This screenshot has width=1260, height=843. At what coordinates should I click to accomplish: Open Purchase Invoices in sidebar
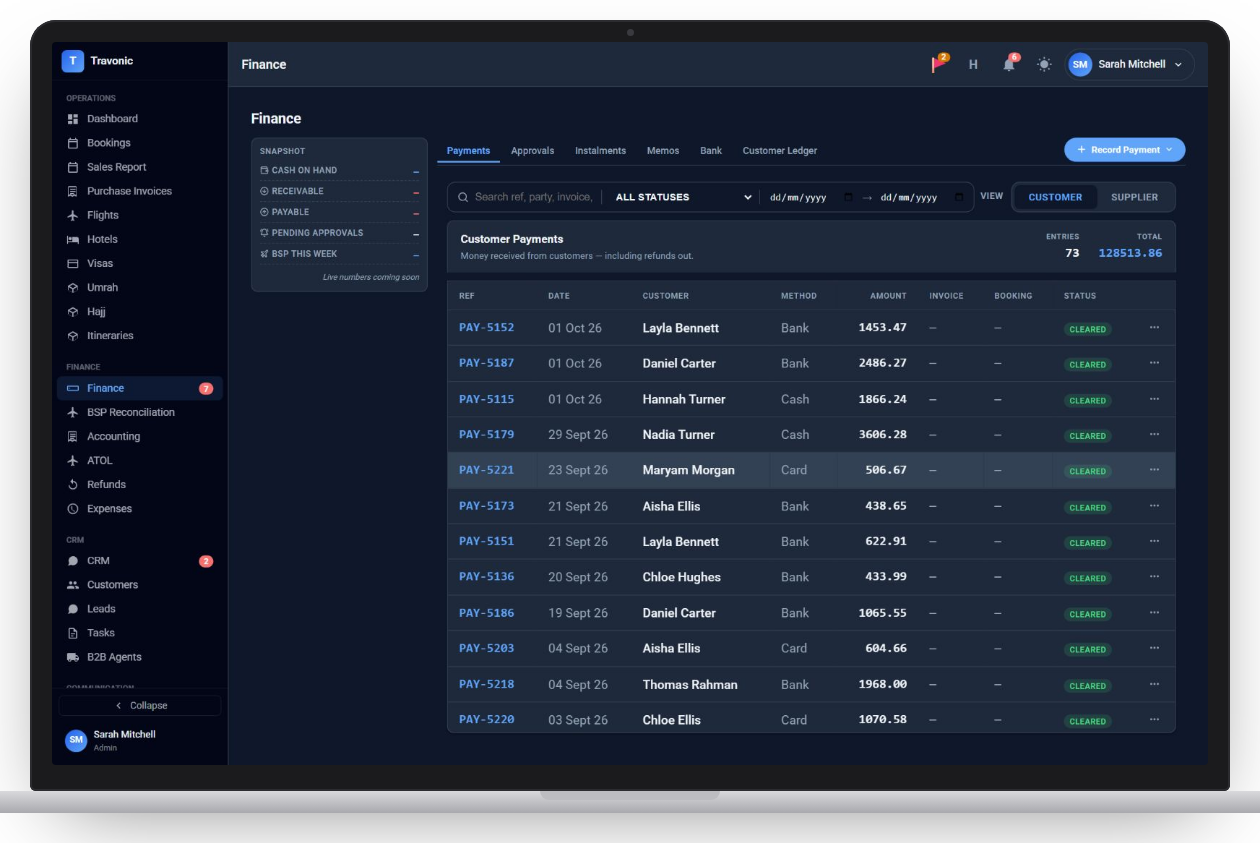pos(139,191)
